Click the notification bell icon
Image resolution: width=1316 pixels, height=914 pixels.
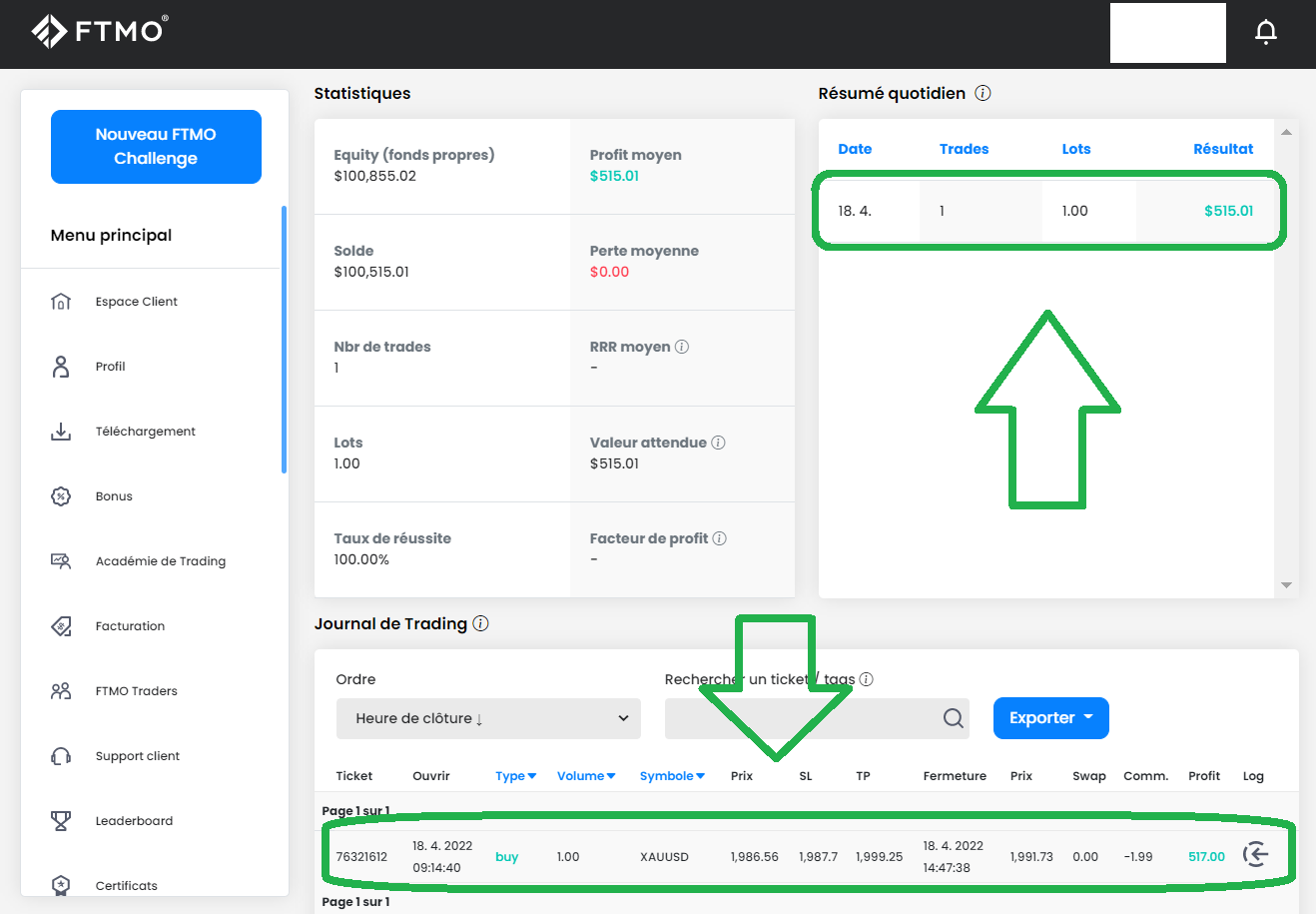click(x=1265, y=33)
